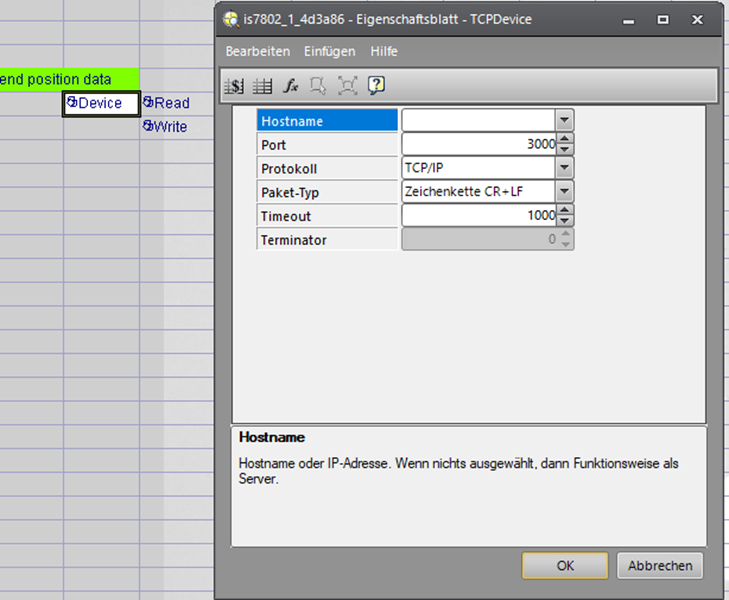Select the Write function cell

tap(166, 127)
